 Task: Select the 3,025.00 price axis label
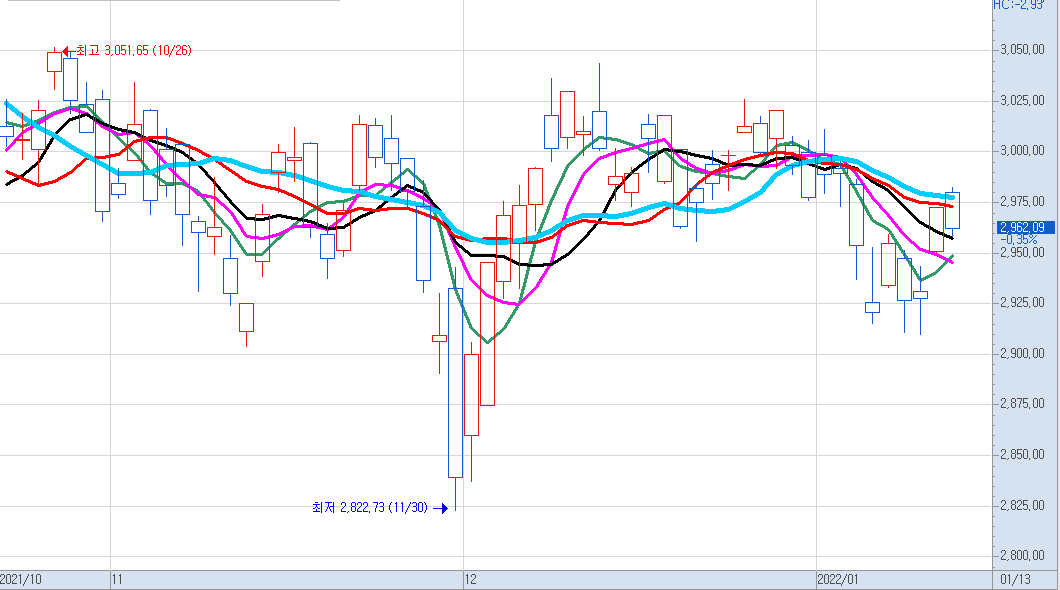[1022, 101]
